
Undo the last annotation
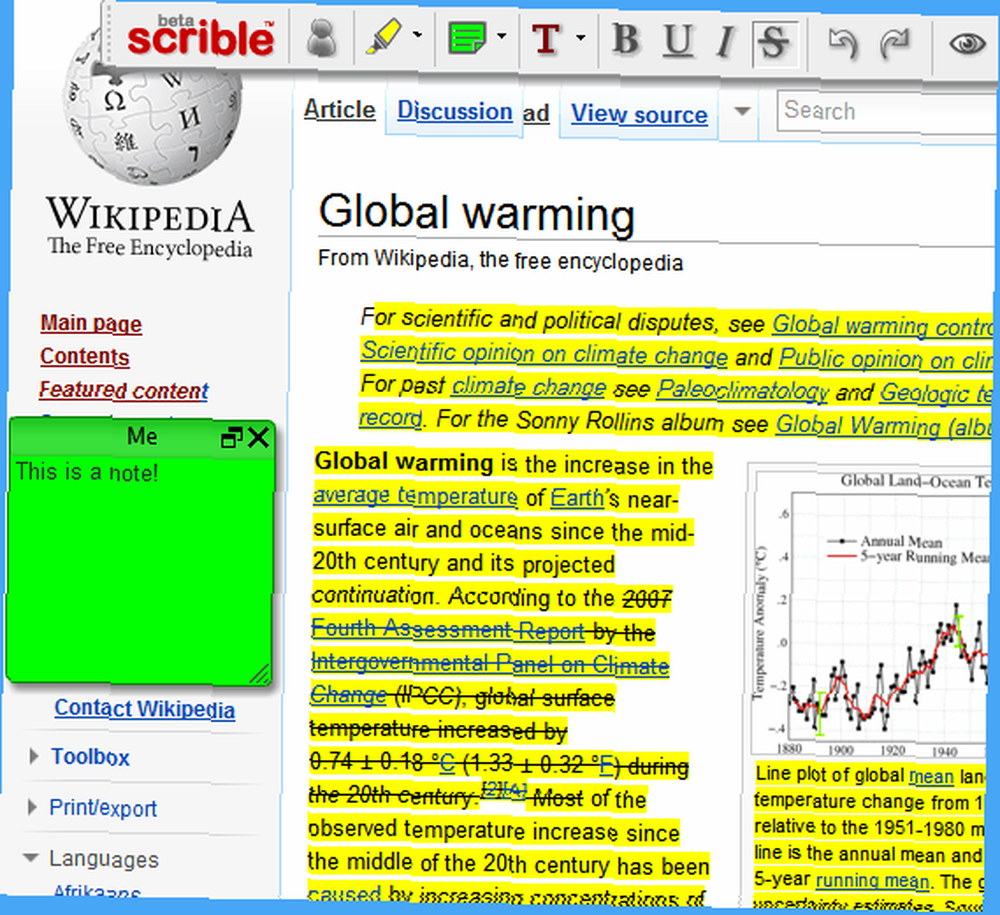click(x=842, y=44)
